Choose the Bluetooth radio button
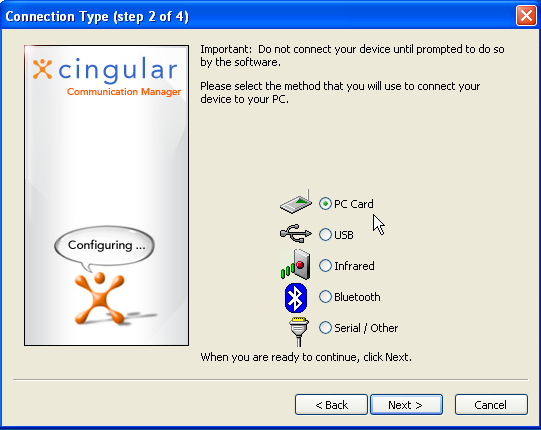 [325, 297]
